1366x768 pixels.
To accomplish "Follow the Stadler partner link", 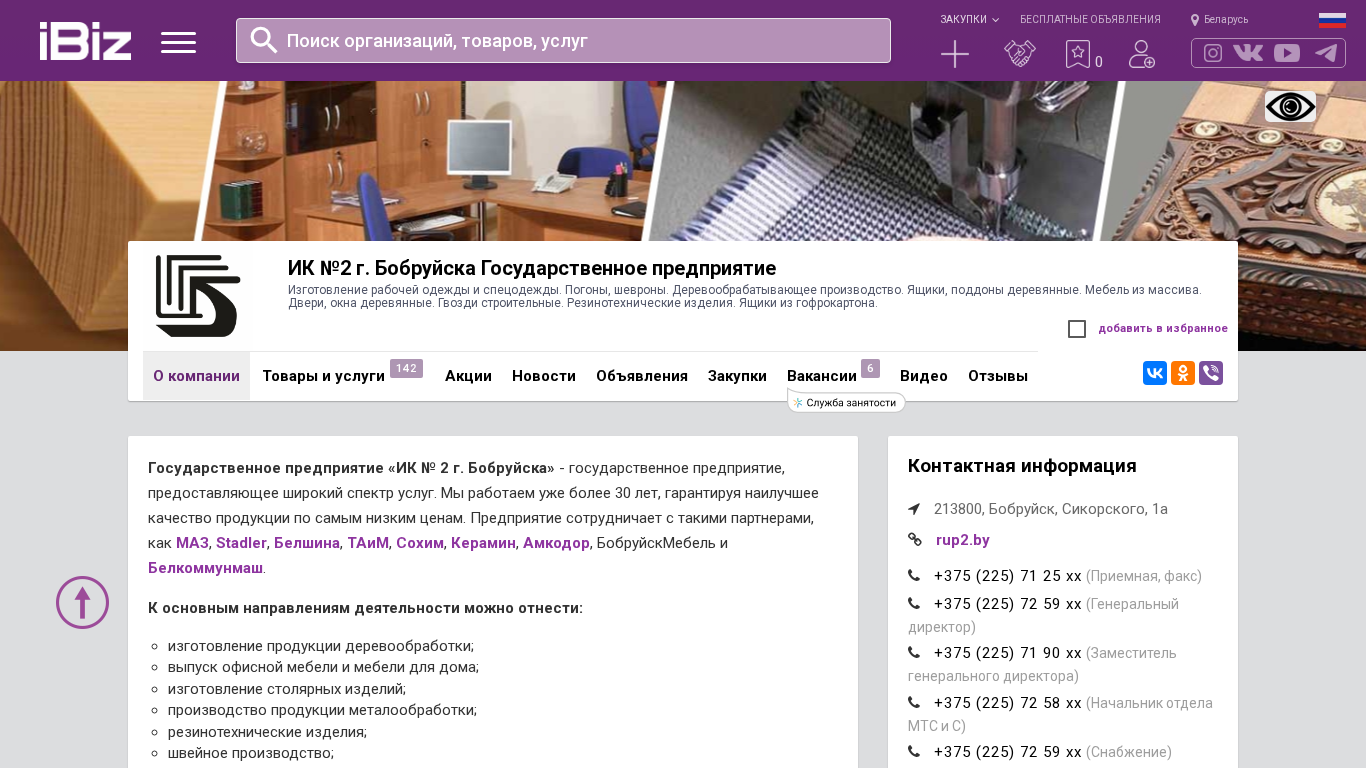I will [x=241, y=543].
